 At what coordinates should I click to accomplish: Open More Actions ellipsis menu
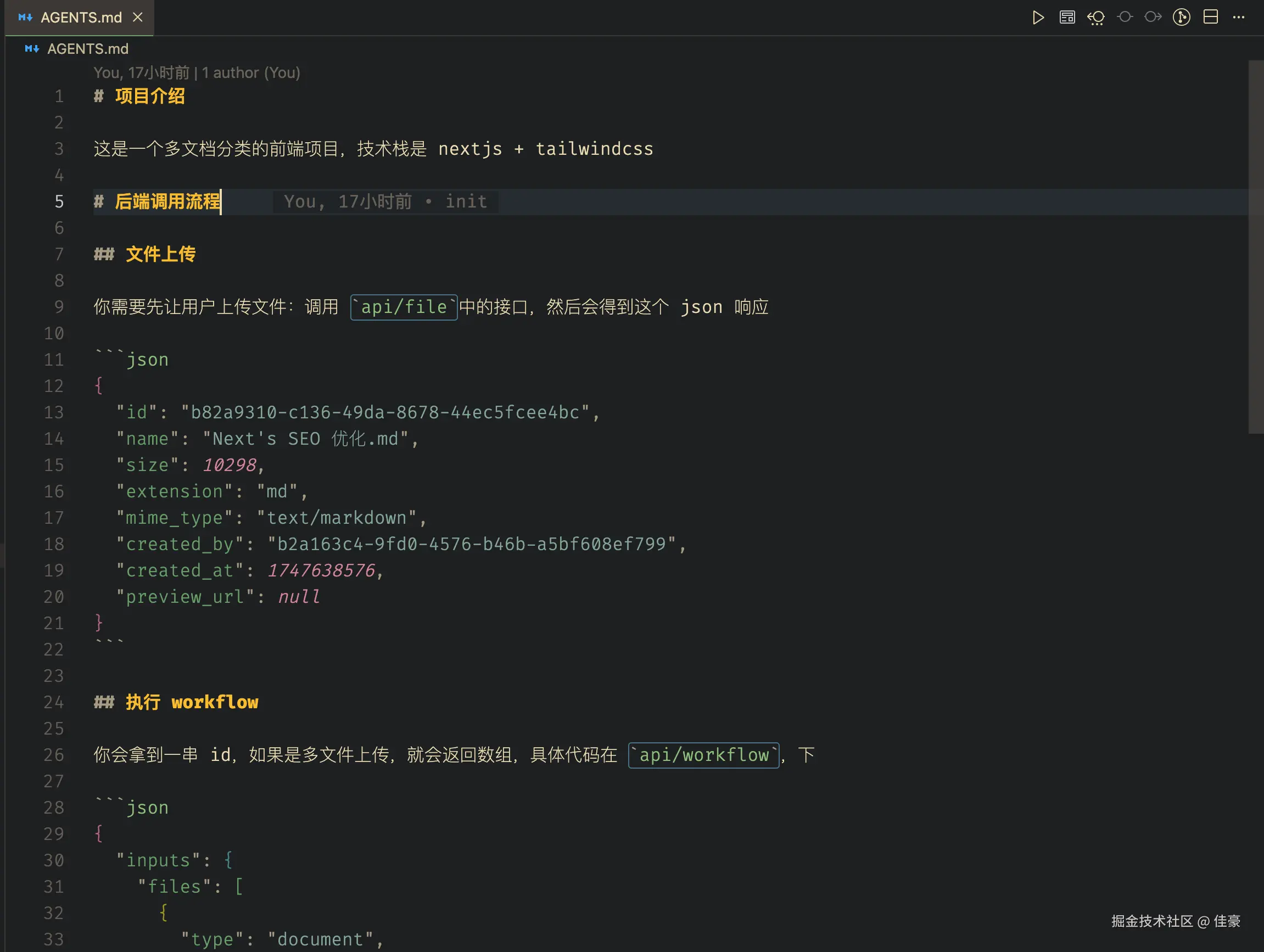[x=1238, y=17]
